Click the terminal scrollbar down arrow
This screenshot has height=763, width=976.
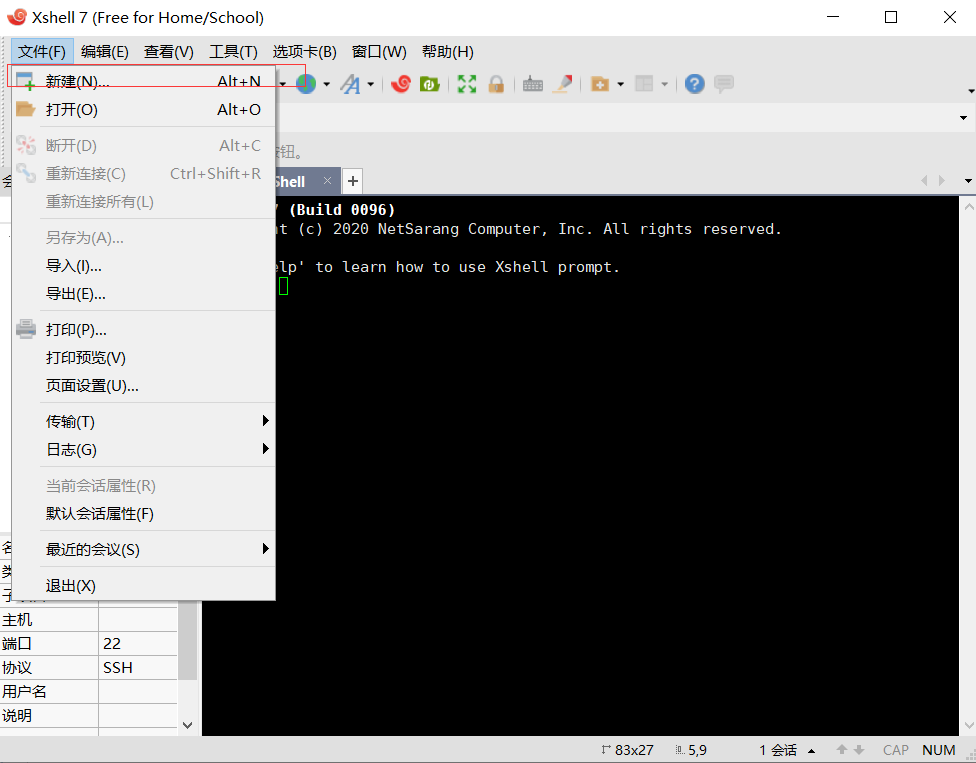tap(969, 726)
